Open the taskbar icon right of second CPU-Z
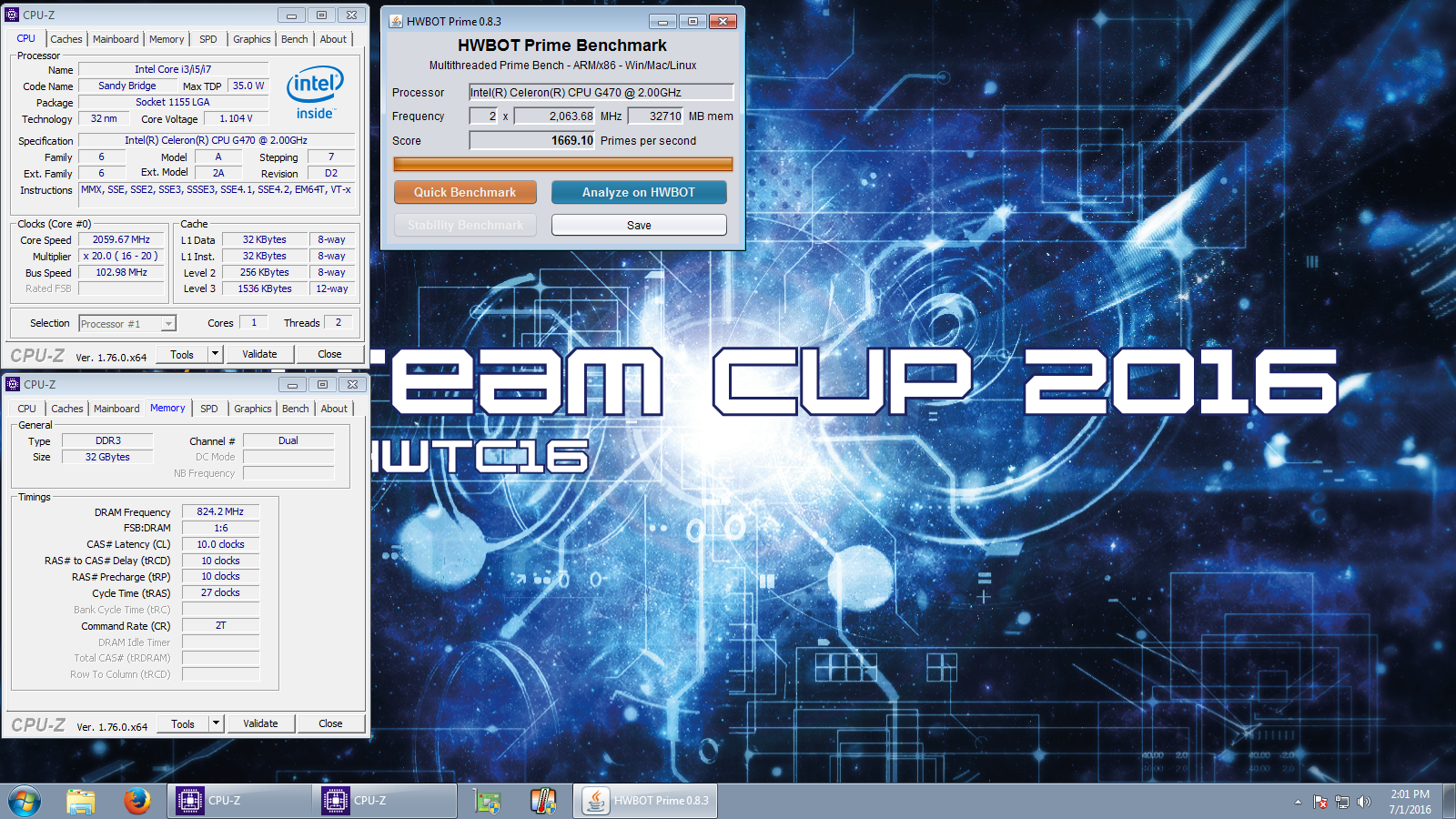Viewport: 1456px width, 819px height. [488, 801]
